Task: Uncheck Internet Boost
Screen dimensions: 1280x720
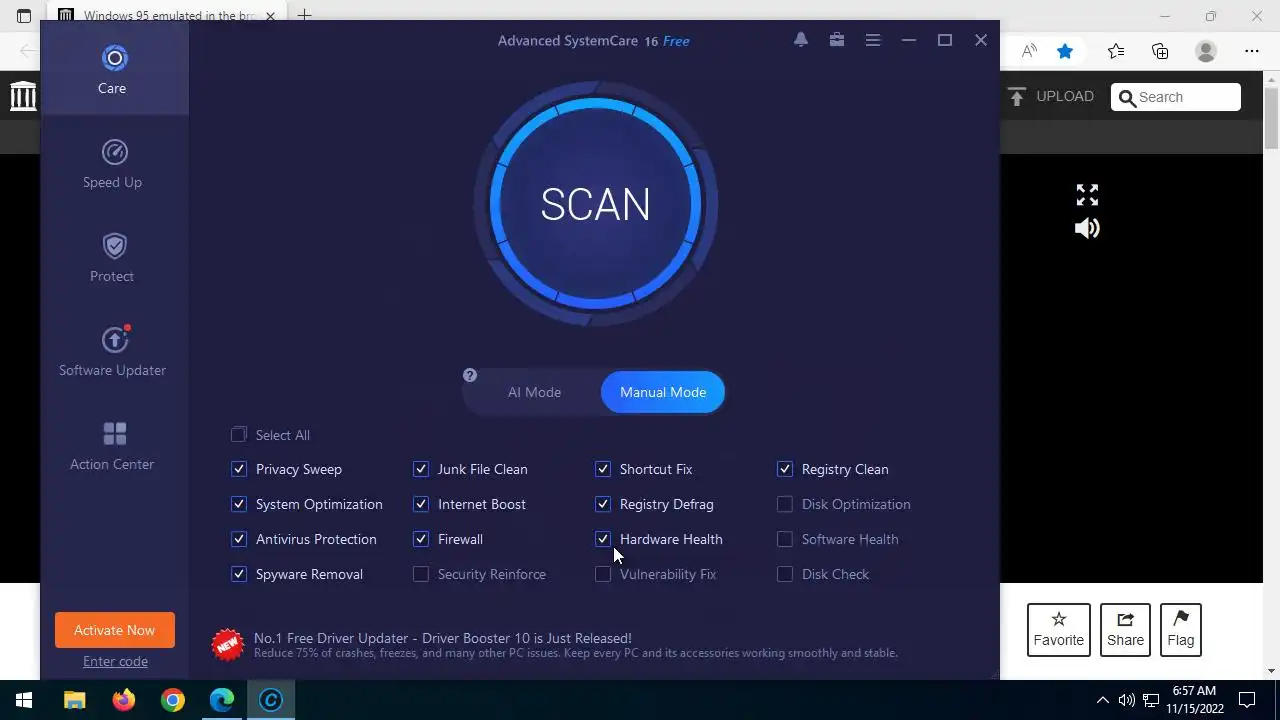Action: click(x=421, y=504)
